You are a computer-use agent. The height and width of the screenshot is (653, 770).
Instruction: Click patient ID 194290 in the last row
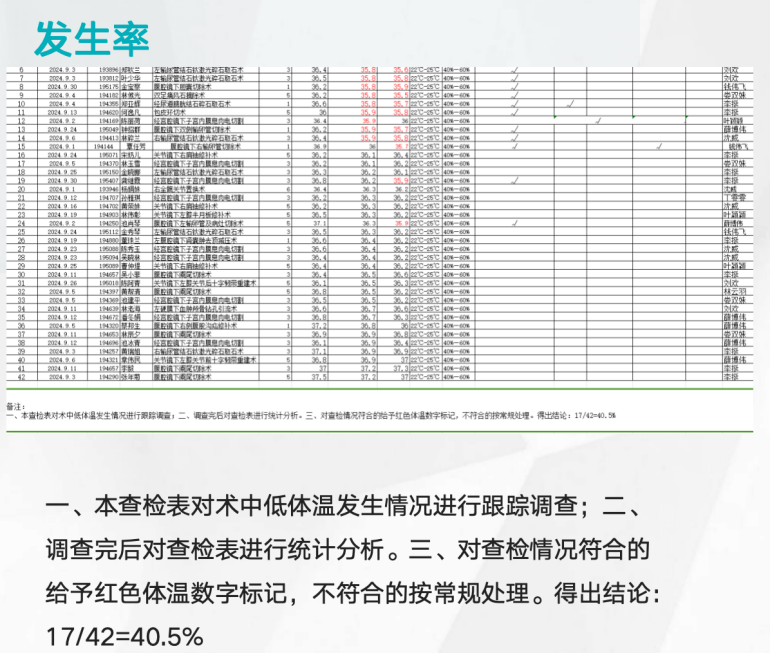(109, 377)
